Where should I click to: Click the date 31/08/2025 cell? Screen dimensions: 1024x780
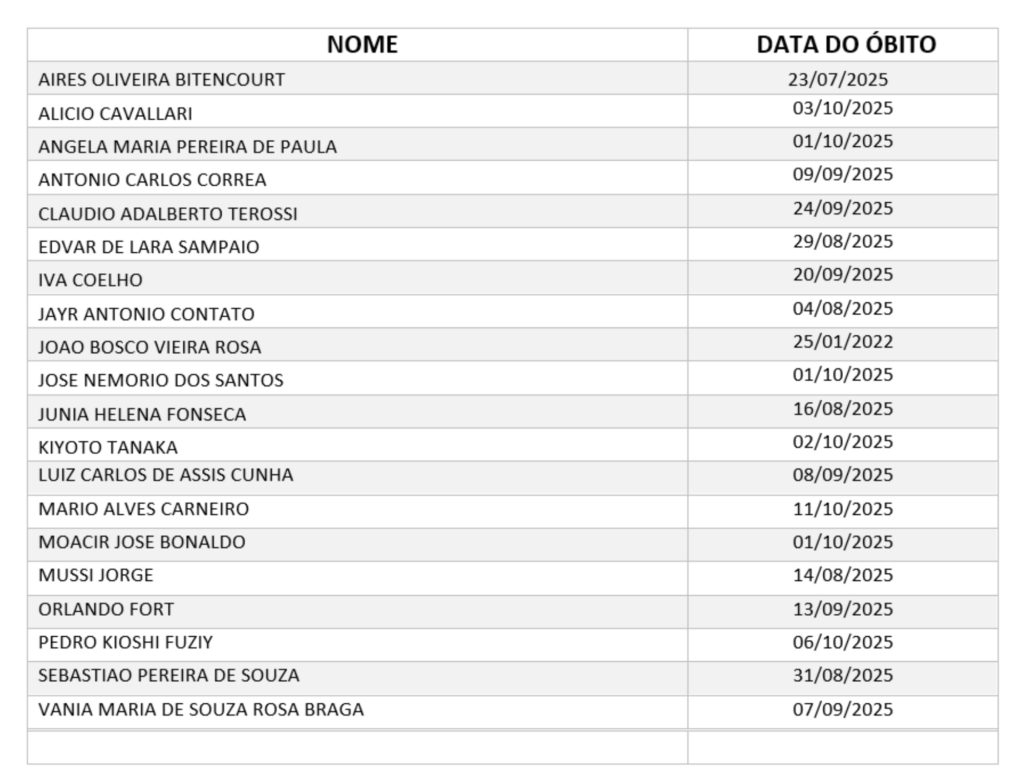click(842, 675)
